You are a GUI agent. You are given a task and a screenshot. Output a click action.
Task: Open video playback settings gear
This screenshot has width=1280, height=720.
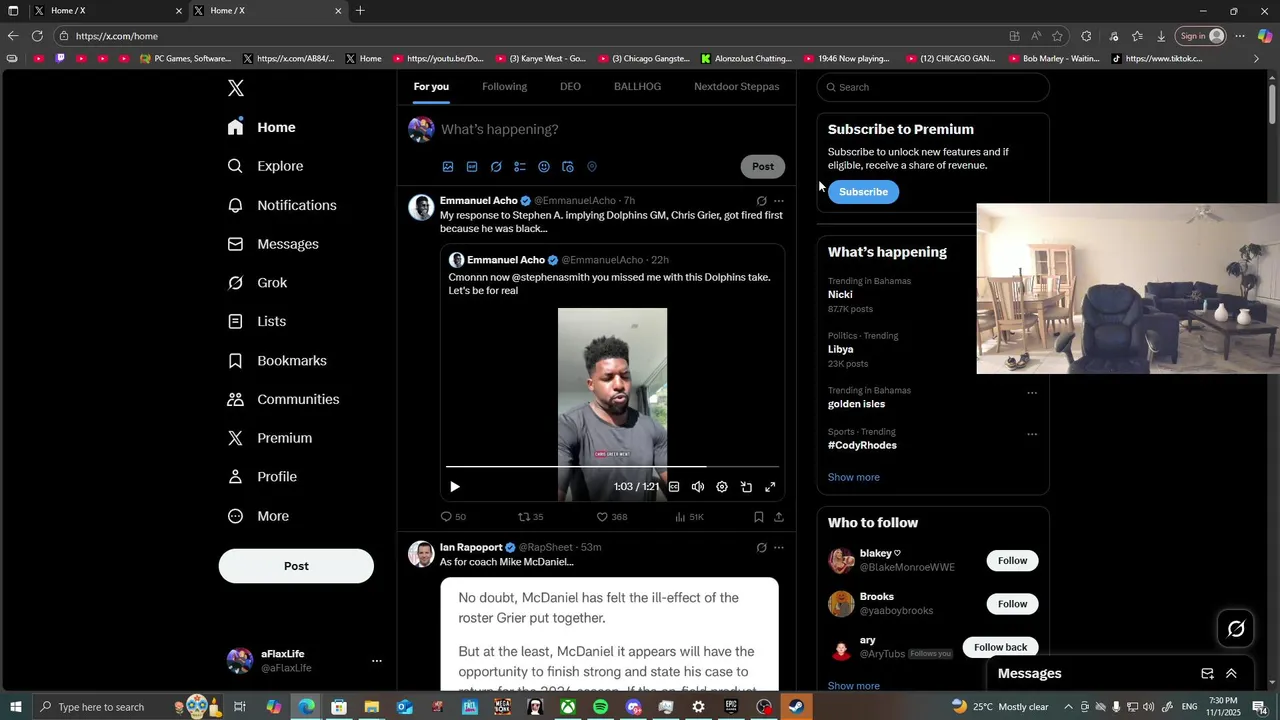(x=722, y=487)
